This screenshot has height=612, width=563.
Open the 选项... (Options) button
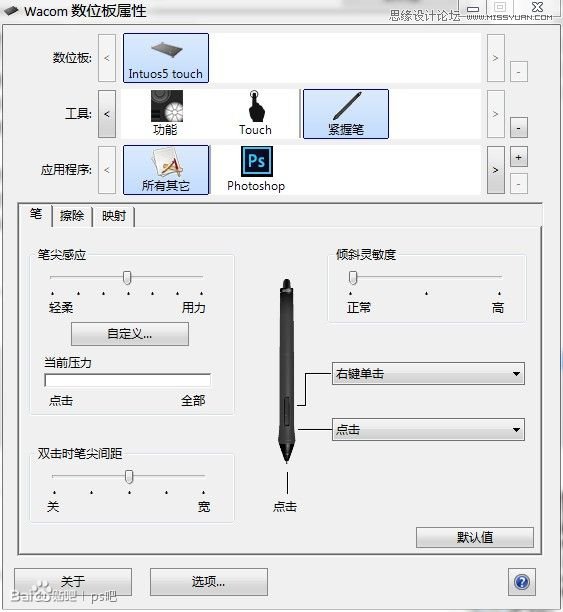pos(208,582)
